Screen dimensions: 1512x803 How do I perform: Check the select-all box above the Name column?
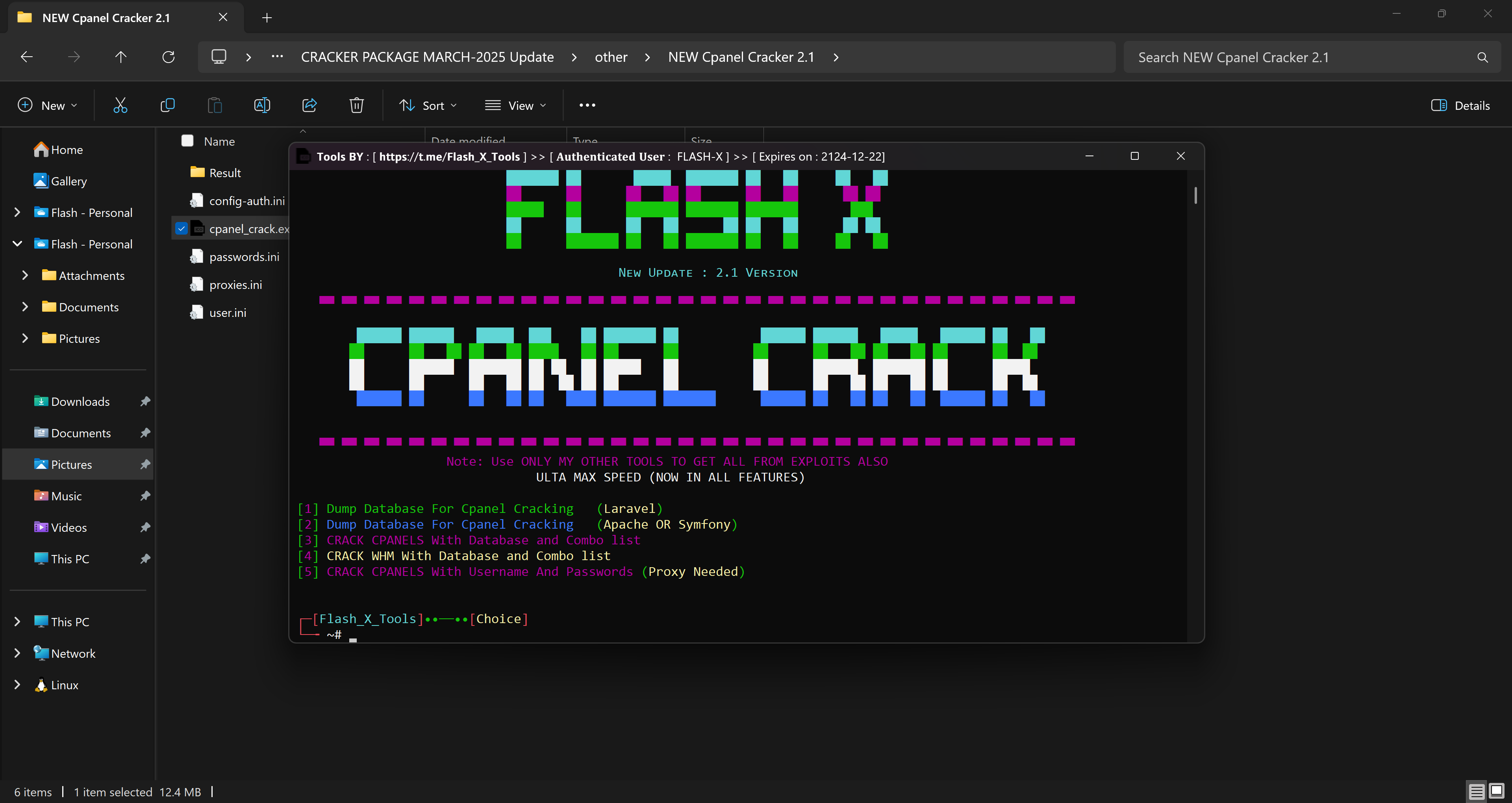pyautogui.click(x=187, y=140)
